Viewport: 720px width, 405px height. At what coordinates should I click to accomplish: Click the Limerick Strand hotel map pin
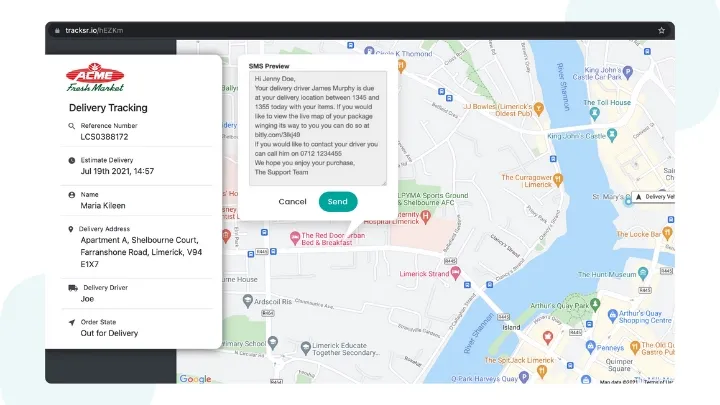pos(456,273)
